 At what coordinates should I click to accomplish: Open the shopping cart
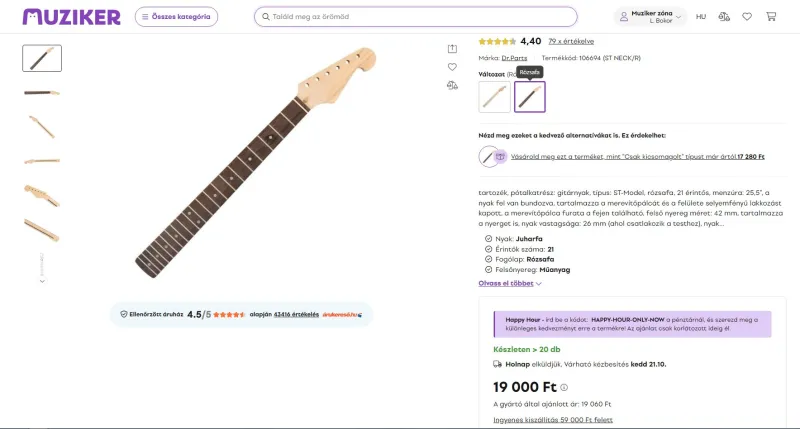coord(770,17)
